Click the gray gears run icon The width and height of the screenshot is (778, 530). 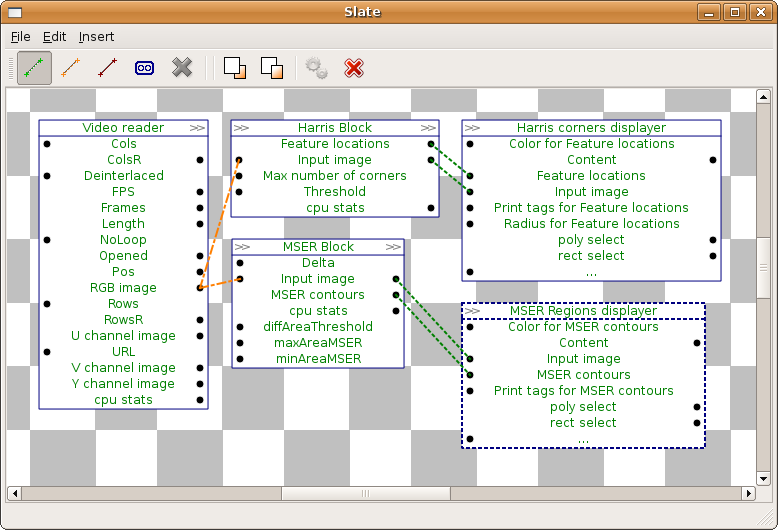[x=316, y=67]
